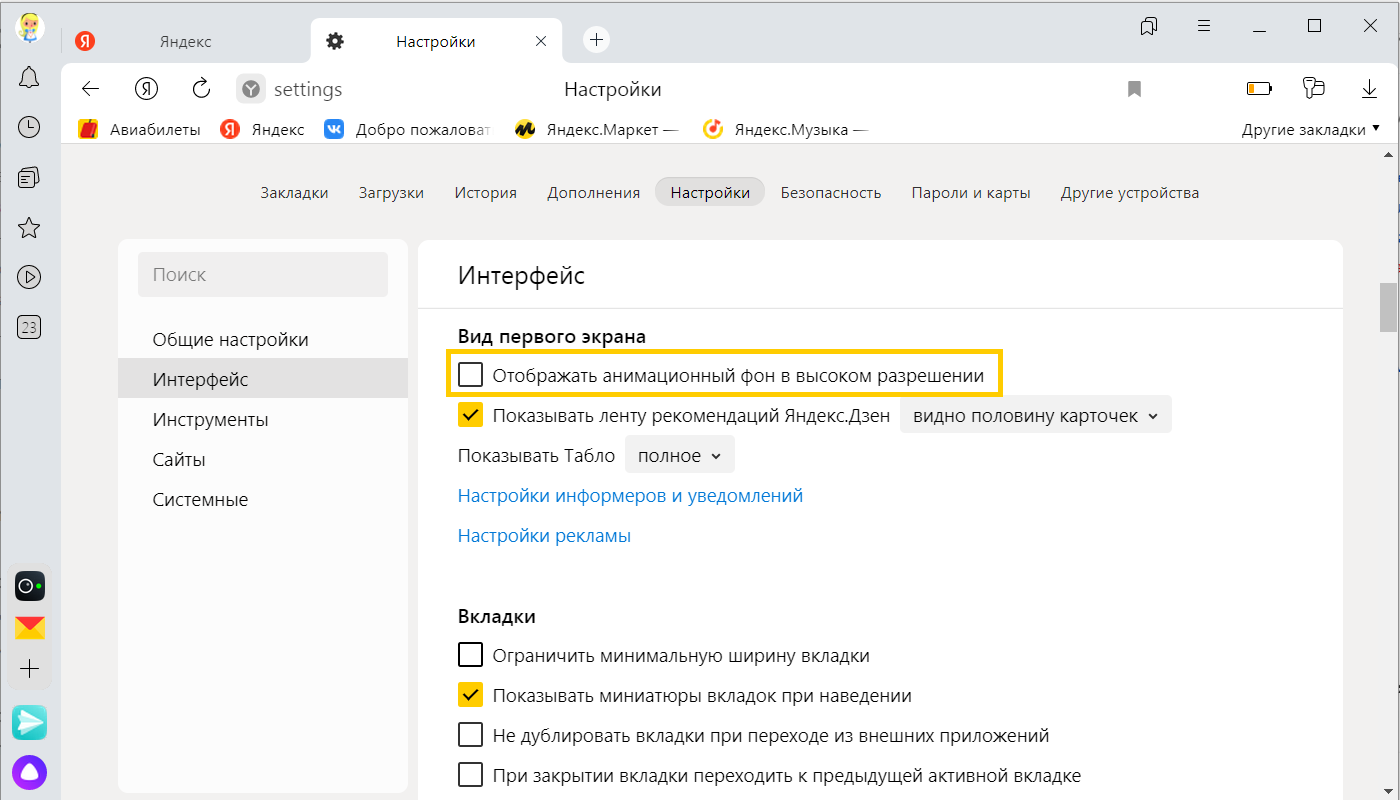Uncheck show Yandex.Dzen recommendations feed
Image resolution: width=1400 pixels, height=800 pixels.
pyautogui.click(x=470, y=415)
